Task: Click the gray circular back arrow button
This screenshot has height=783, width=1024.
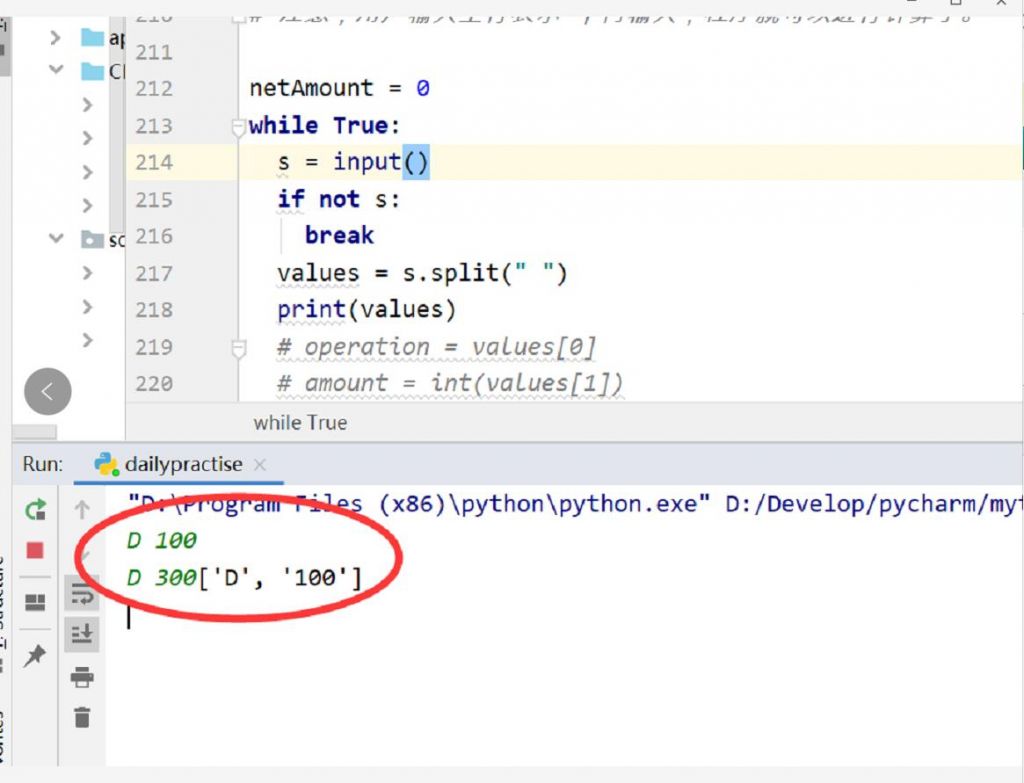Action: click(x=48, y=391)
